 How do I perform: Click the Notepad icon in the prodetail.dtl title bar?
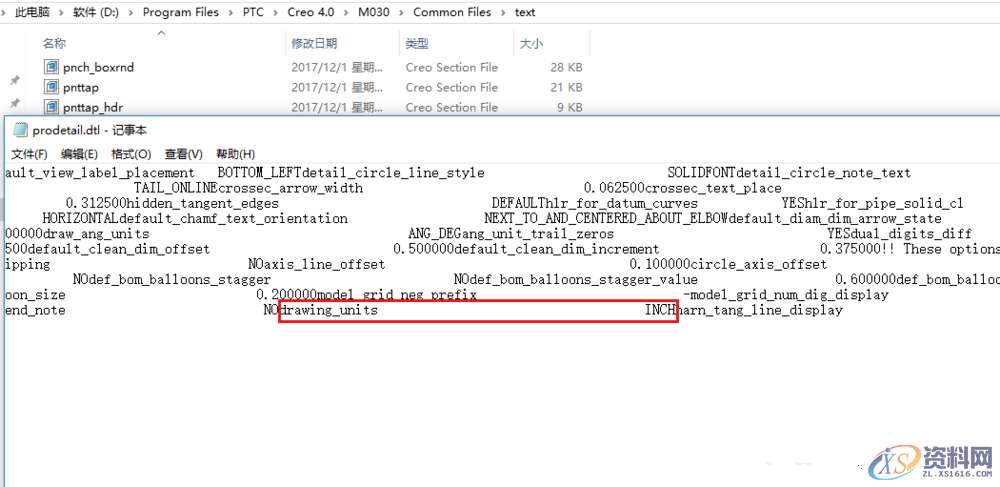point(19,130)
